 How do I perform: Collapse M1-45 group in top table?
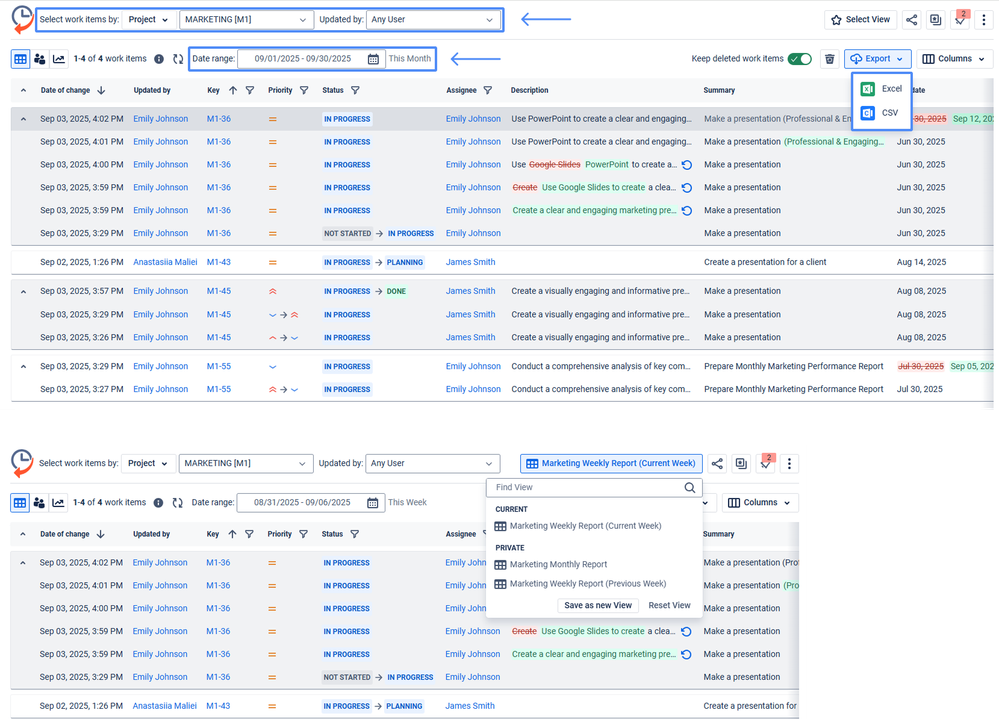tap(24, 291)
